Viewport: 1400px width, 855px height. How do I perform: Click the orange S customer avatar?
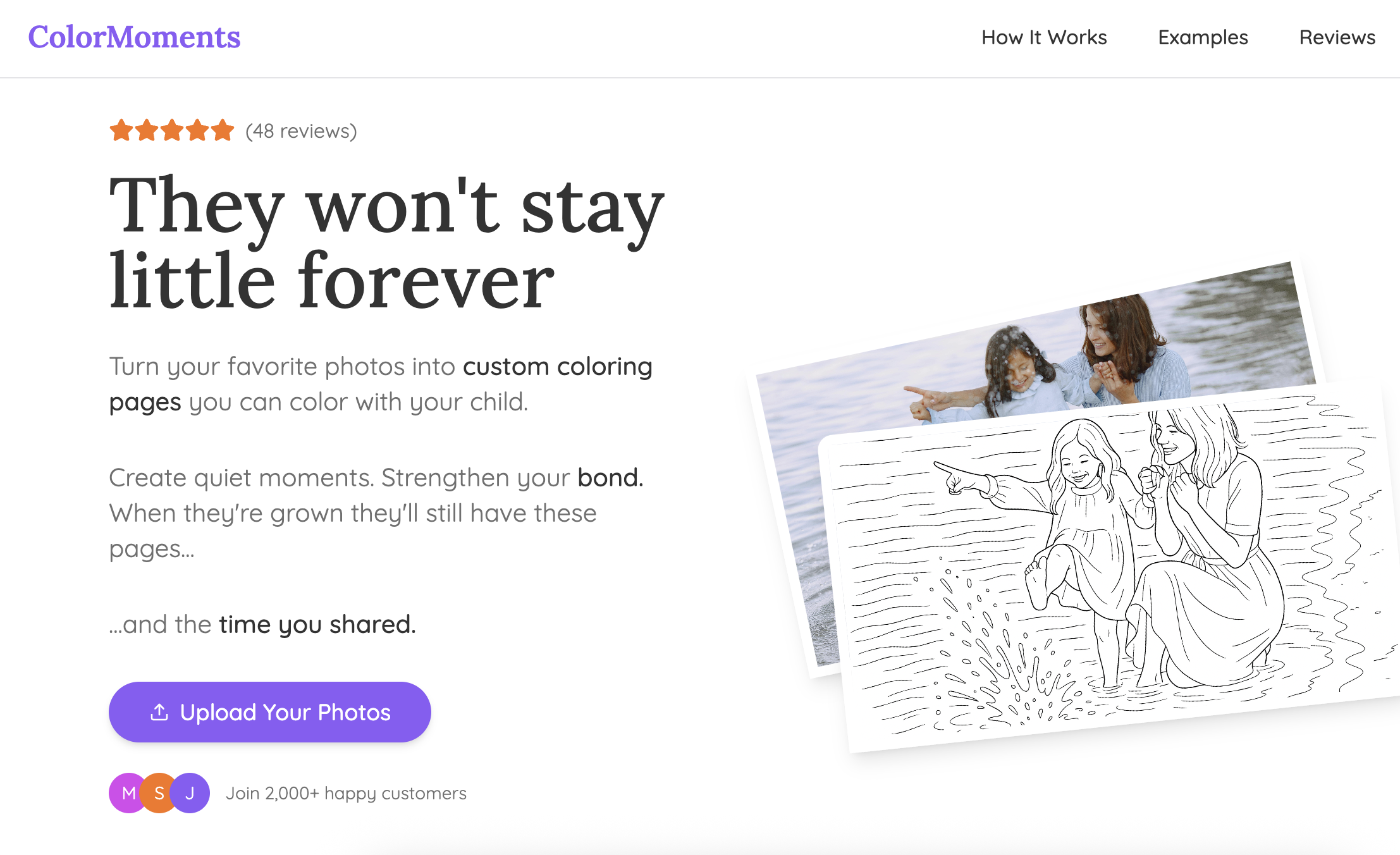point(158,793)
